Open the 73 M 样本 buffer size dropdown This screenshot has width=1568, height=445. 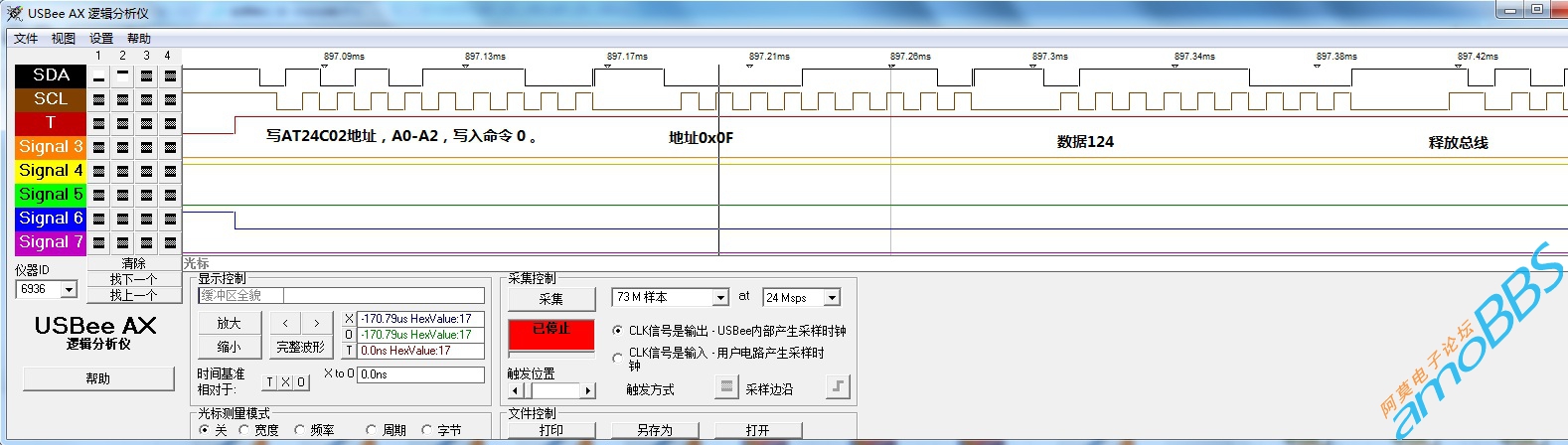(x=720, y=298)
